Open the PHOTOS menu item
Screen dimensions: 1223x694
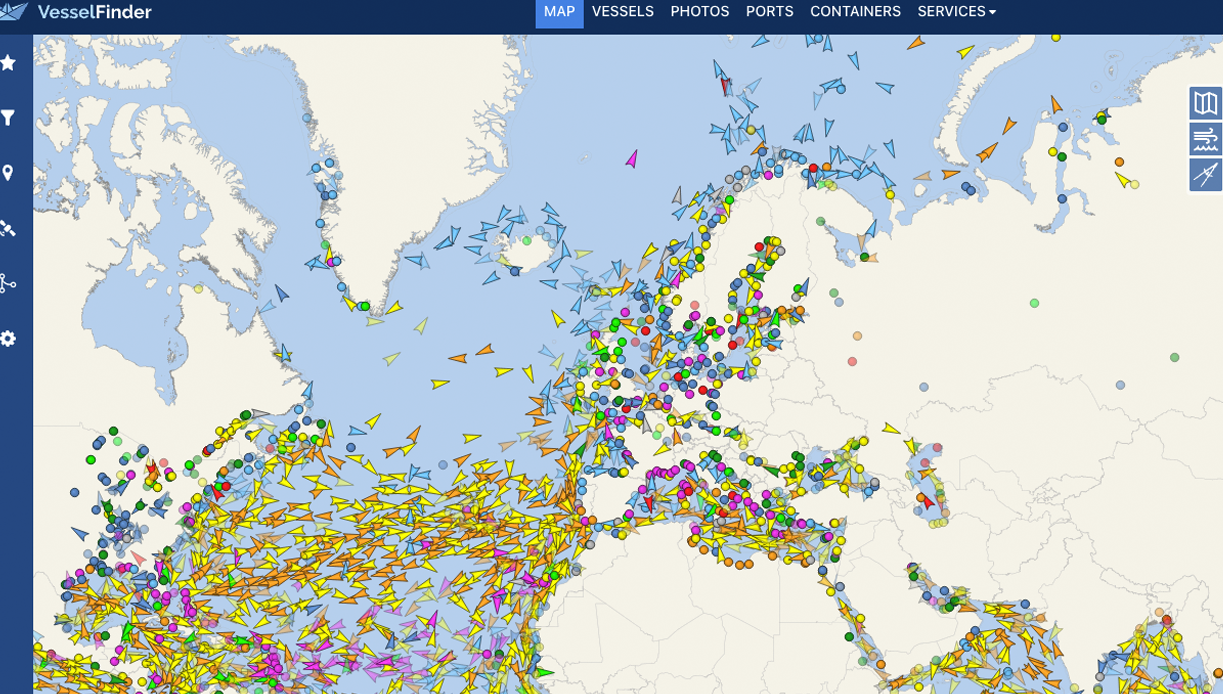point(700,12)
